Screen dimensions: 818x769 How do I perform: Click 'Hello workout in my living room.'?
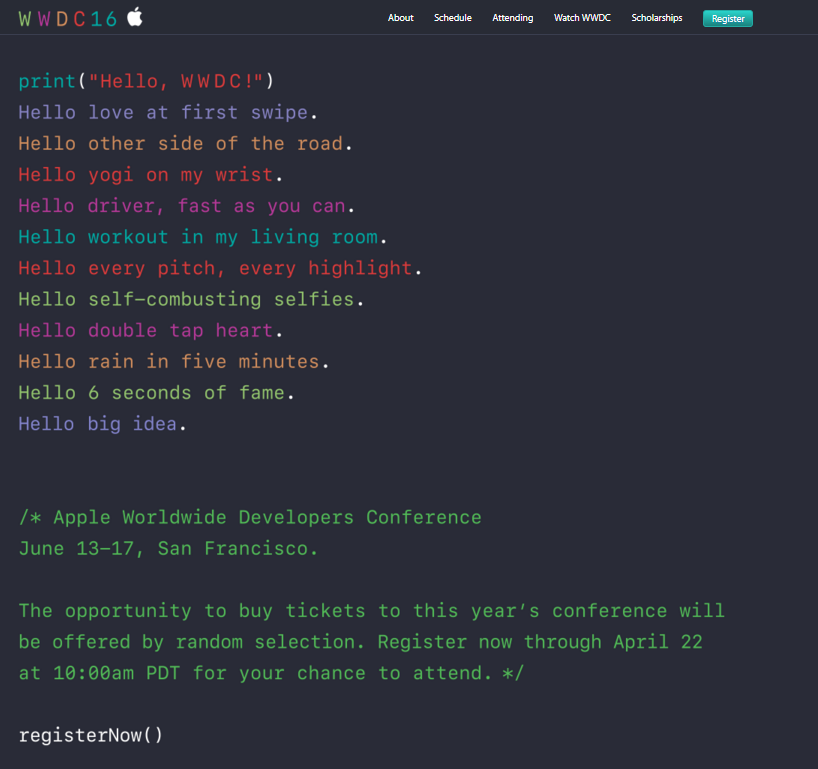203,237
